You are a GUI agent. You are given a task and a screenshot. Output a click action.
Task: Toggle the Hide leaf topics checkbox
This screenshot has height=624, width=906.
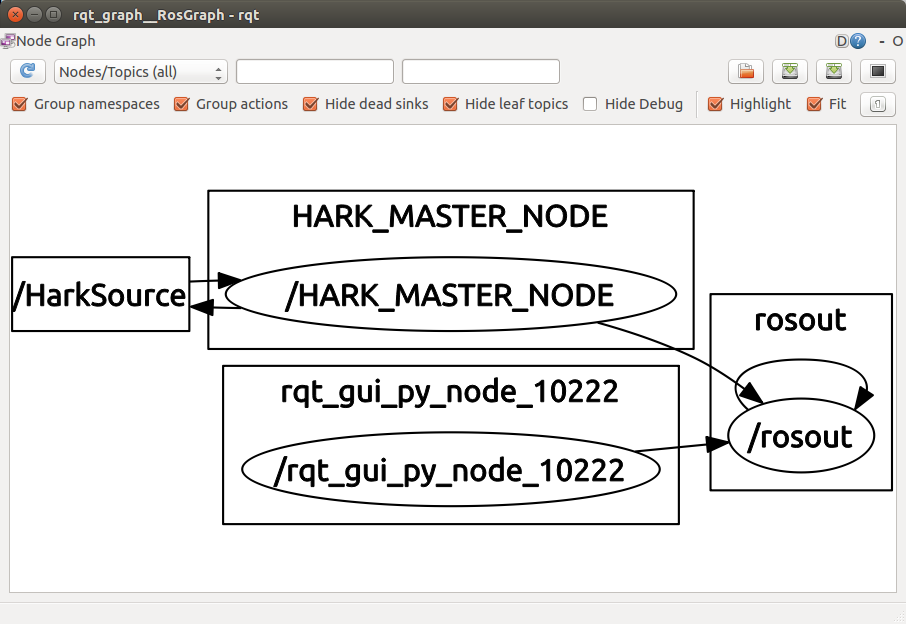tap(451, 104)
